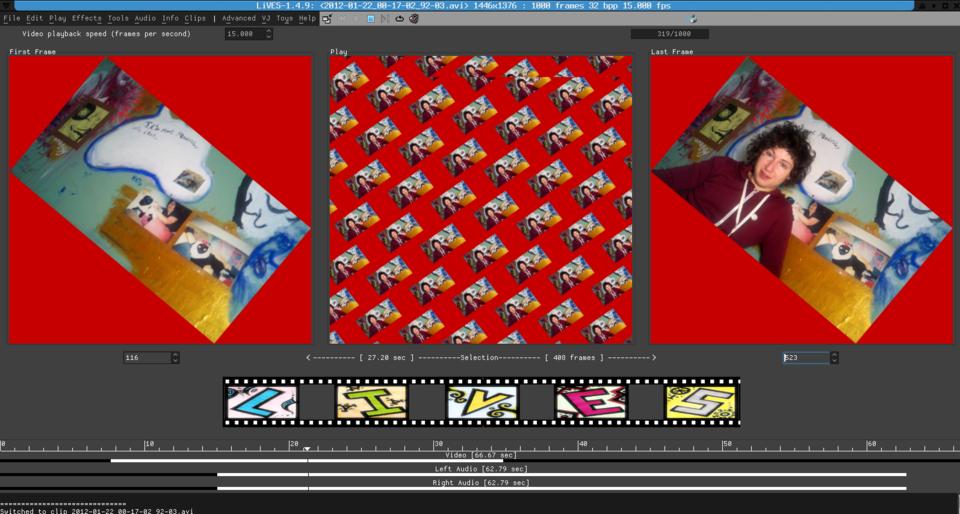Click the separate window icon in toolbar
The height and width of the screenshot is (514, 960).
click(x=327, y=18)
